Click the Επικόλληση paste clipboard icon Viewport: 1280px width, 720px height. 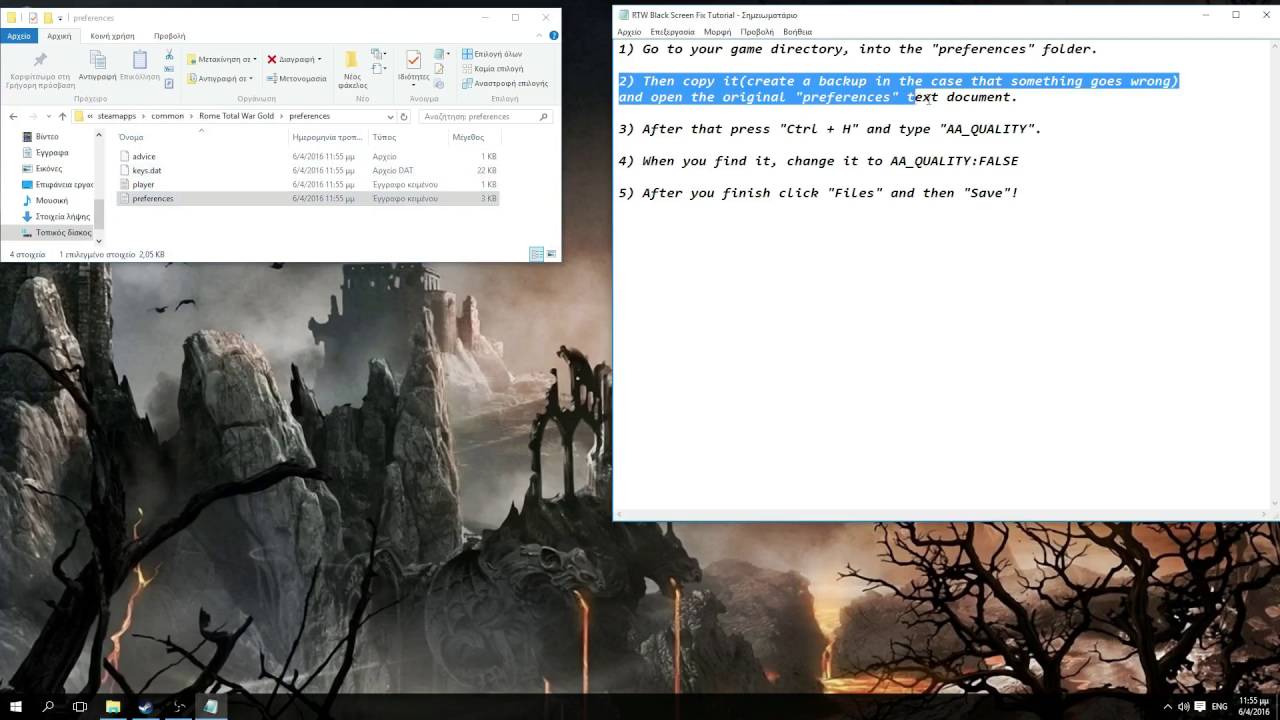pyautogui.click(x=140, y=59)
